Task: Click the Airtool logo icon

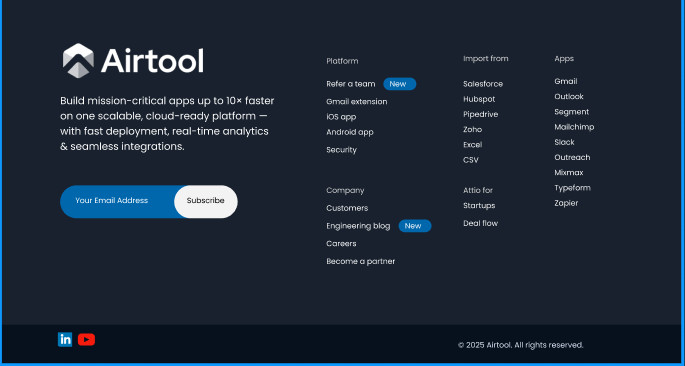Action: pyautogui.click(x=78, y=61)
